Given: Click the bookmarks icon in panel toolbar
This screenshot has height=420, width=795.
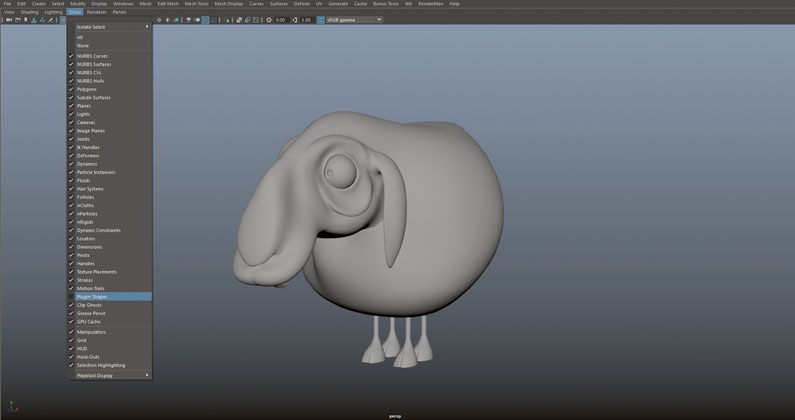Looking at the screenshot, I should pyautogui.click(x=26, y=20).
